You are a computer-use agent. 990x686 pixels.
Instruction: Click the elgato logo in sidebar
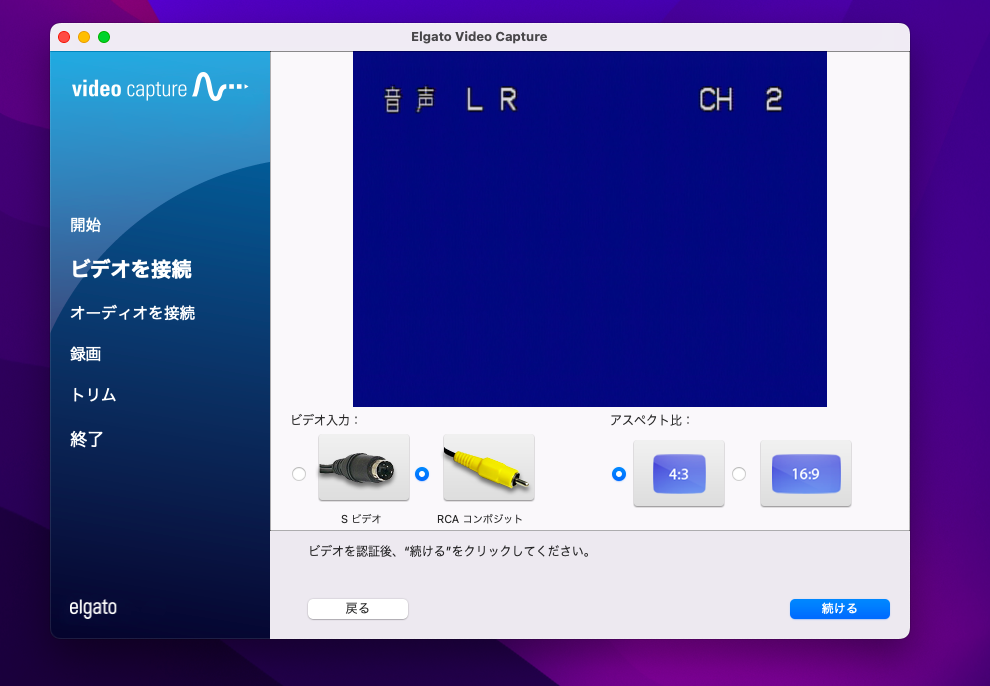click(93, 608)
